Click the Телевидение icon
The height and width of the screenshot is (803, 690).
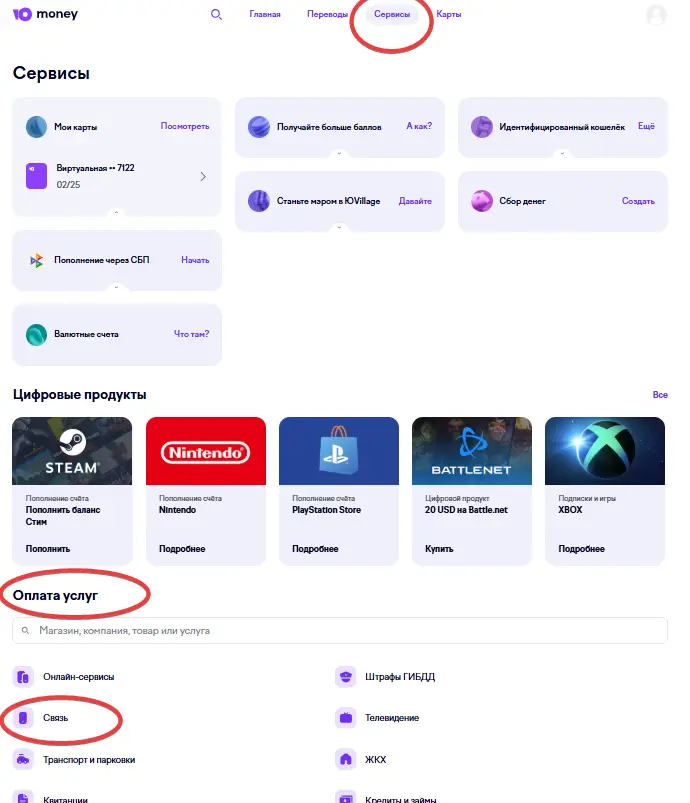tap(346, 718)
